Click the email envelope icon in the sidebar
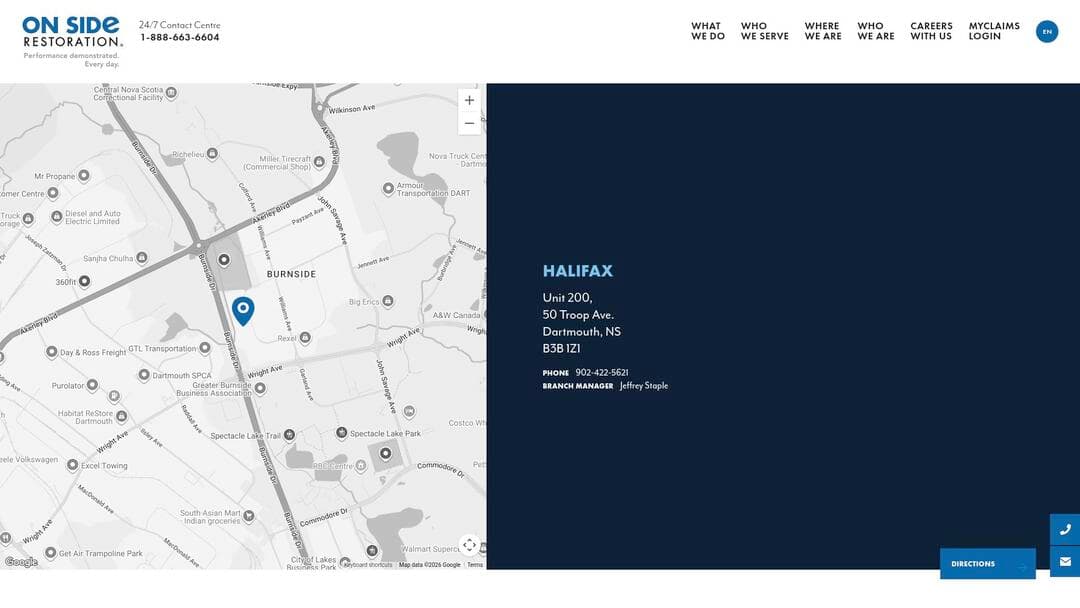This screenshot has width=1080, height=608. pyautogui.click(x=1064, y=561)
